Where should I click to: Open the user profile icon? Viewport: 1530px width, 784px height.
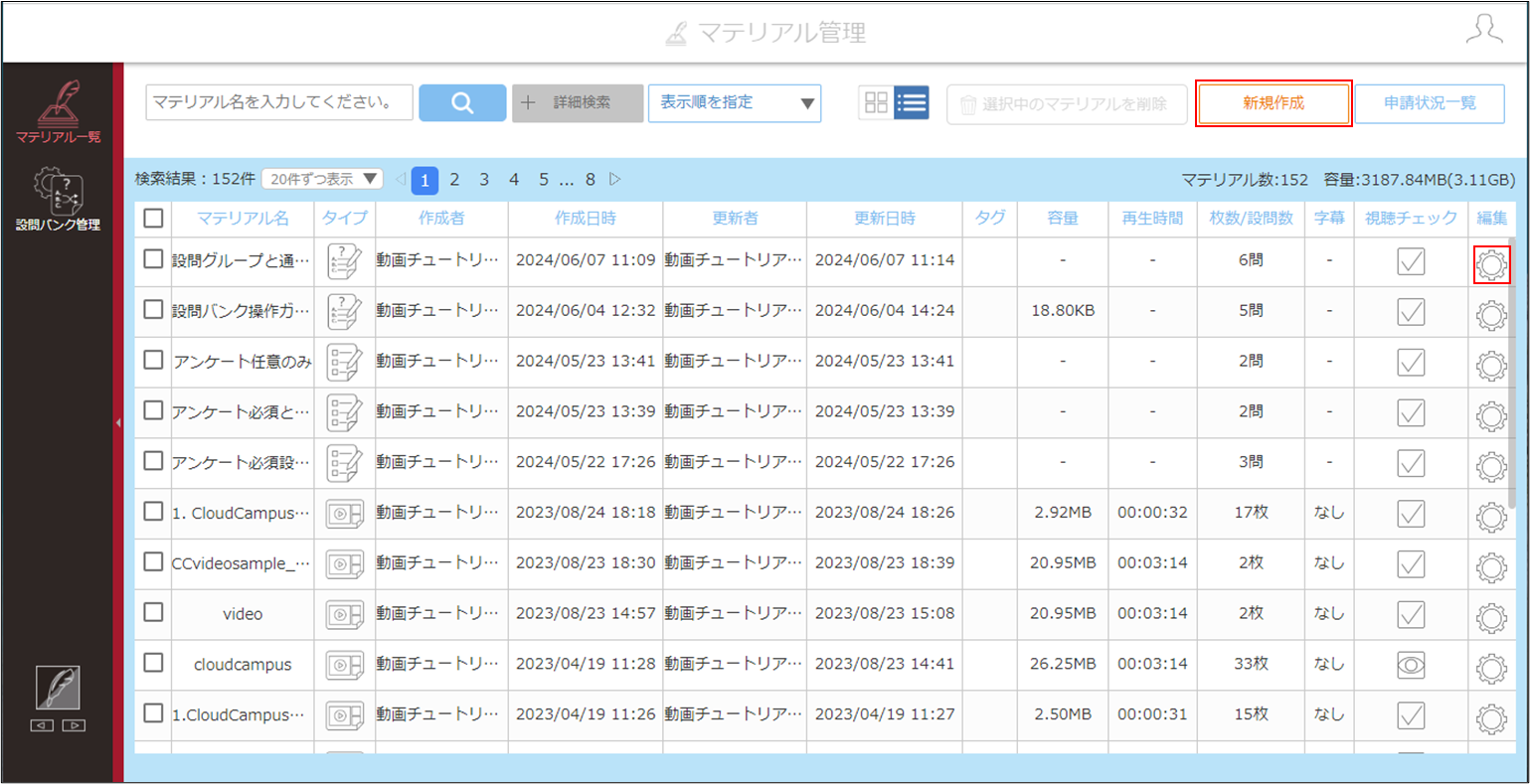click(x=1484, y=30)
